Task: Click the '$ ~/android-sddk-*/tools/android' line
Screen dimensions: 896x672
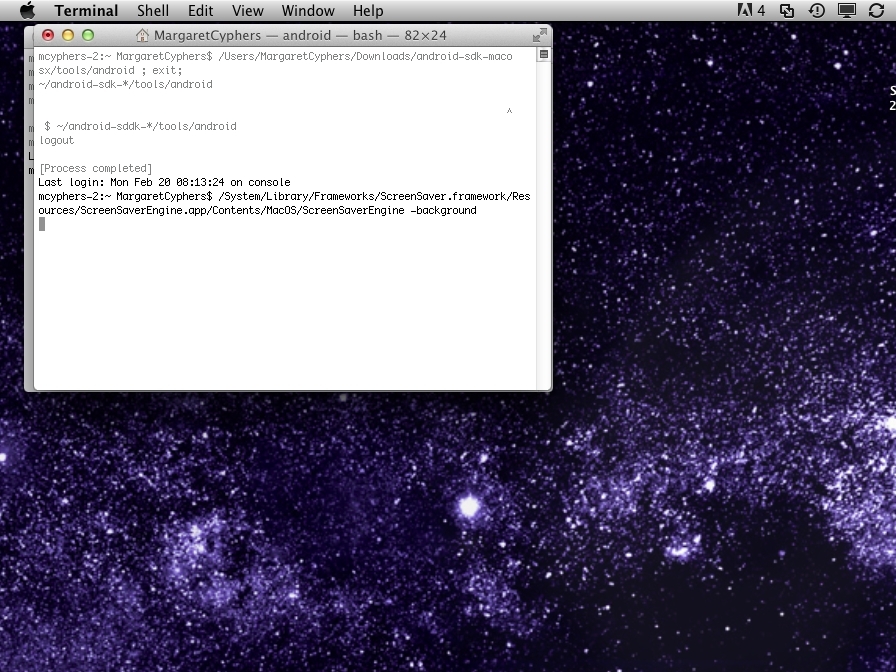Action: [141, 126]
